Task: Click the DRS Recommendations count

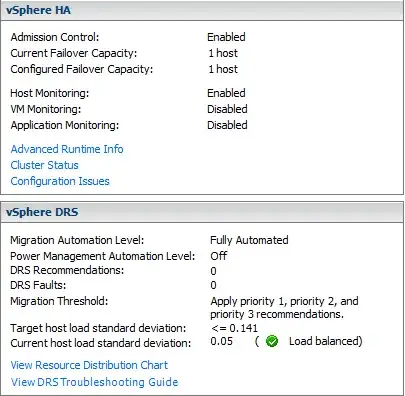Action: pyautogui.click(x=213, y=271)
